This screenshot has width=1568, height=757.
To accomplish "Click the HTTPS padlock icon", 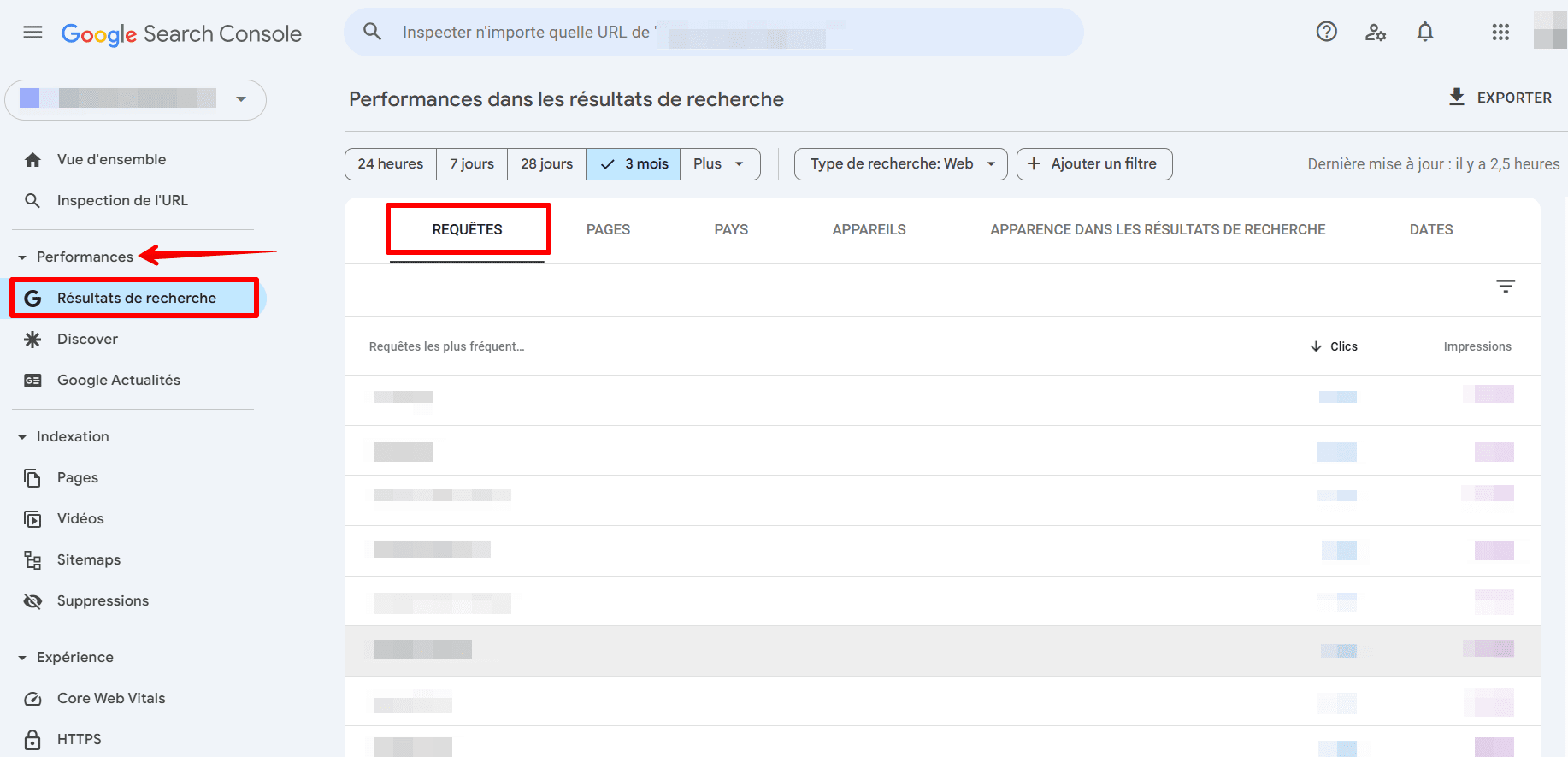I will pos(32,740).
